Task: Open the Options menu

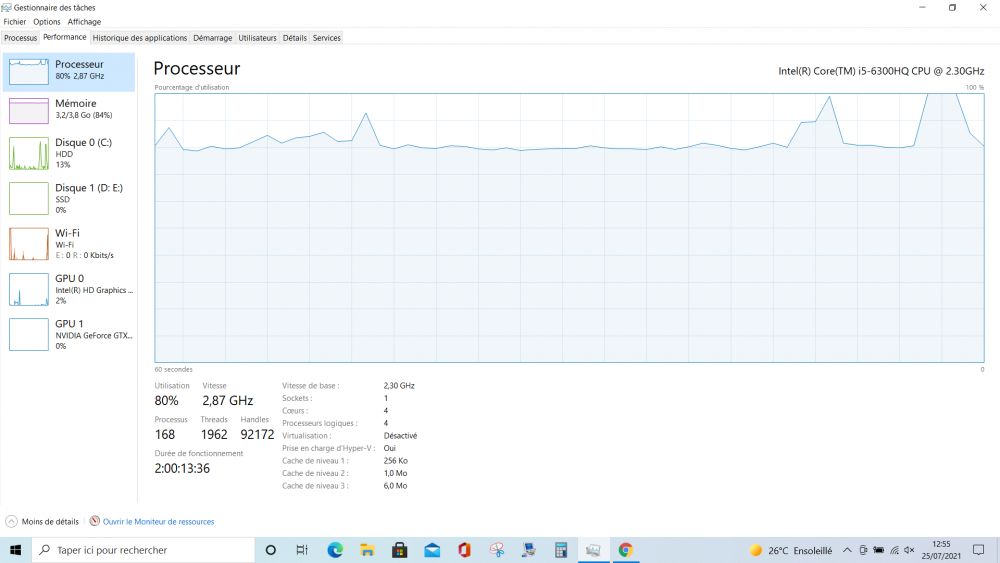Action: (x=47, y=22)
